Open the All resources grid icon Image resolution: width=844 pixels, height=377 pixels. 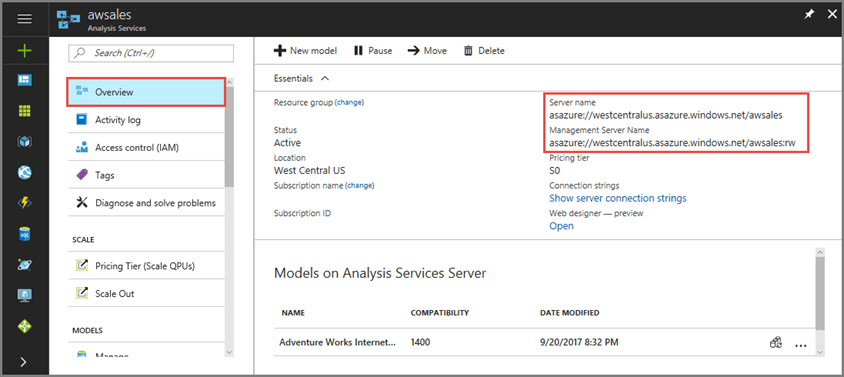coord(24,111)
